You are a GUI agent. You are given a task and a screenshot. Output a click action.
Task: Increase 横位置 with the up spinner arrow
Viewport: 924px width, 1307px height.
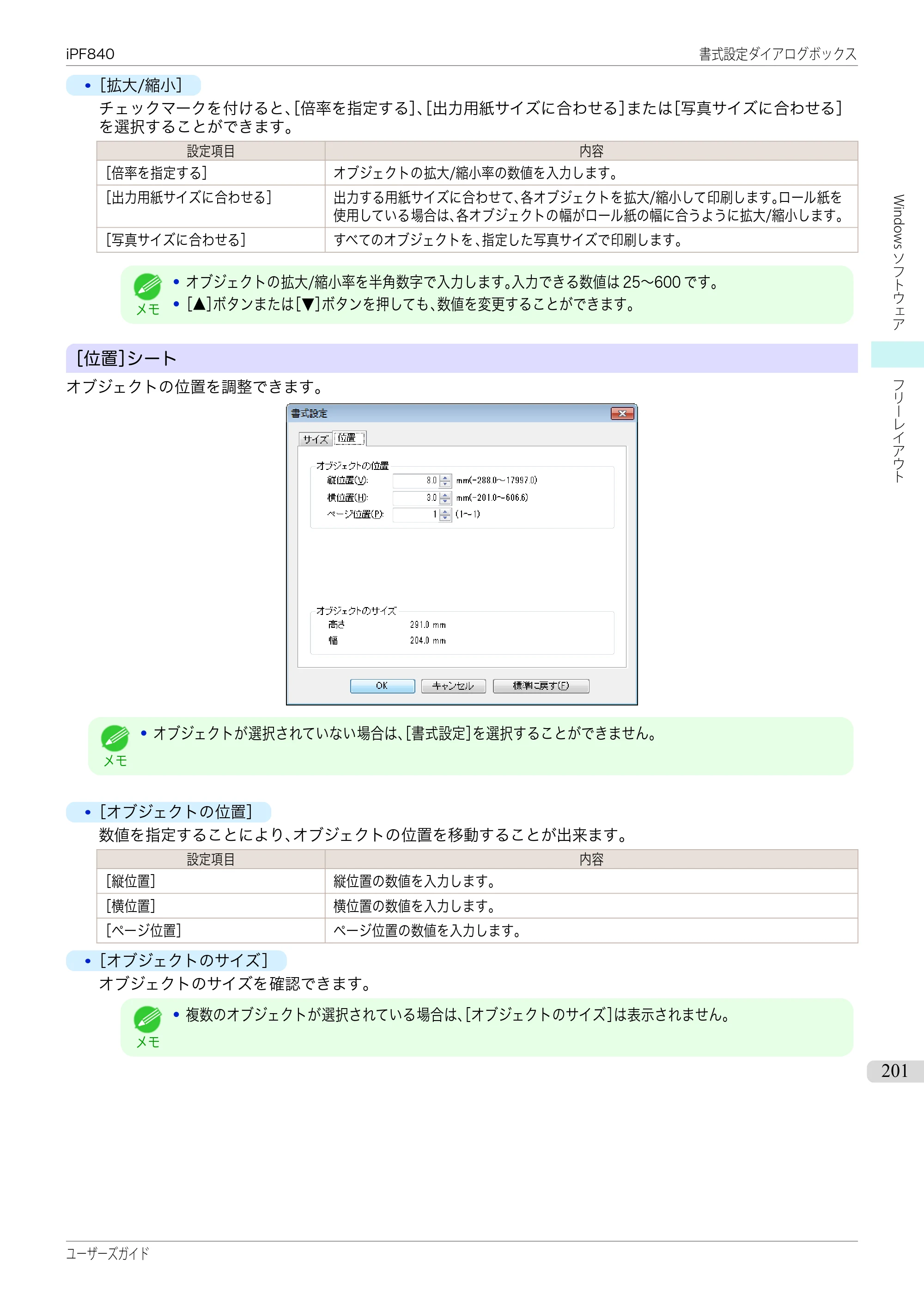pos(445,495)
